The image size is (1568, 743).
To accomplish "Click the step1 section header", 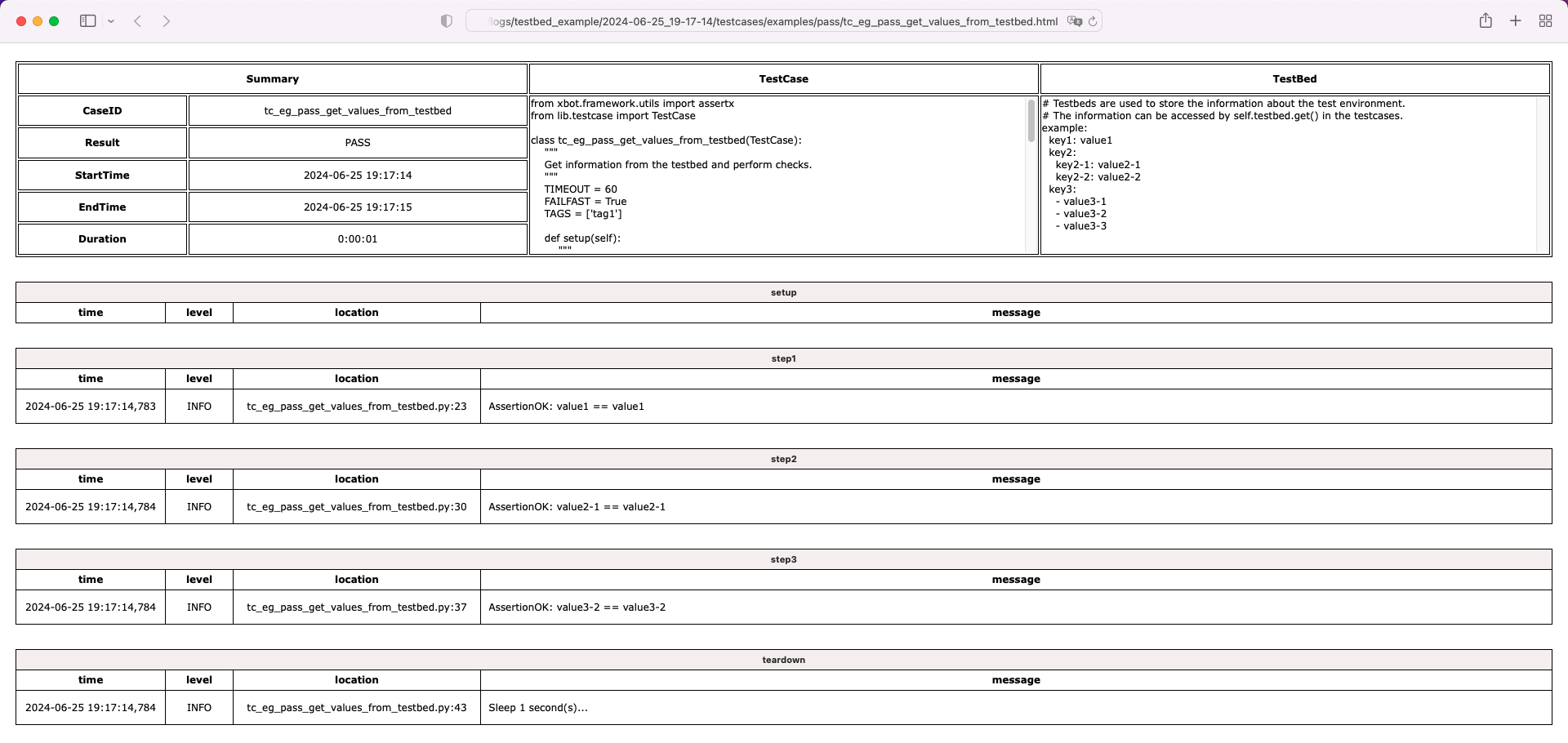I will [782, 358].
